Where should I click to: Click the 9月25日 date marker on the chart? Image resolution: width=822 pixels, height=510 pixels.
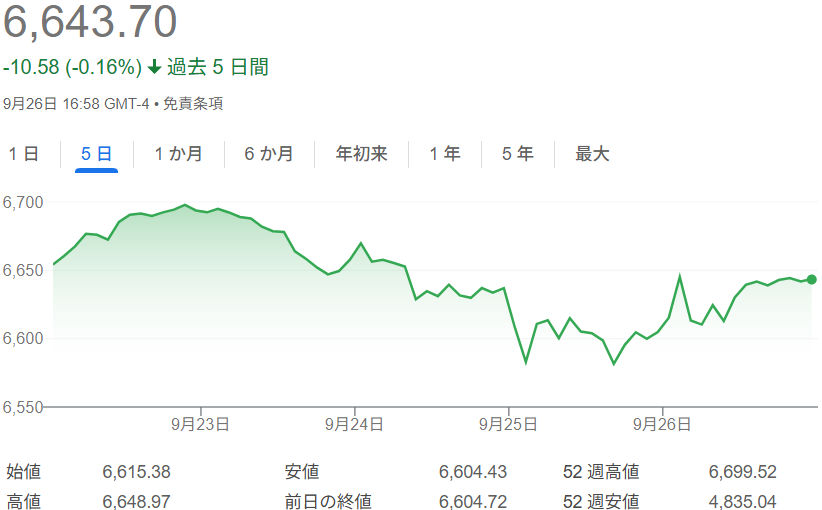[508, 424]
